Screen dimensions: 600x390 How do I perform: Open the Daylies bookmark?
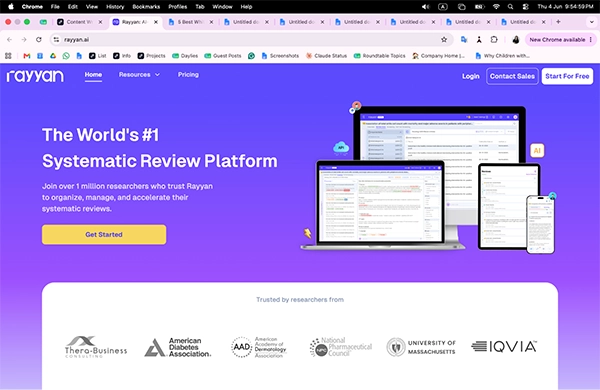click(x=185, y=56)
